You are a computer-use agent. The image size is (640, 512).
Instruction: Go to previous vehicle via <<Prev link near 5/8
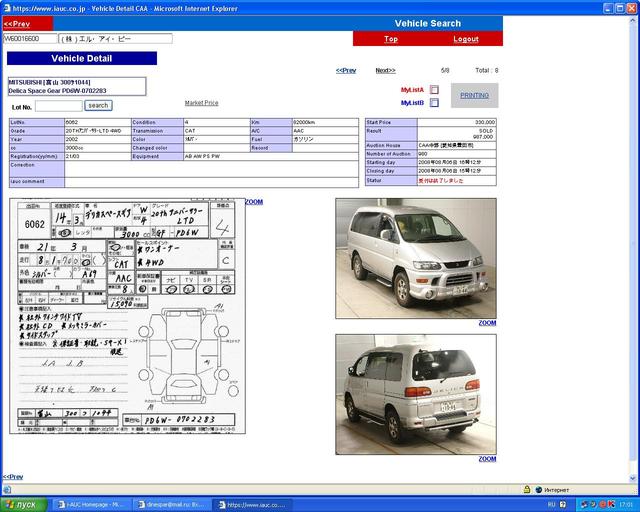click(x=346, y=70)
